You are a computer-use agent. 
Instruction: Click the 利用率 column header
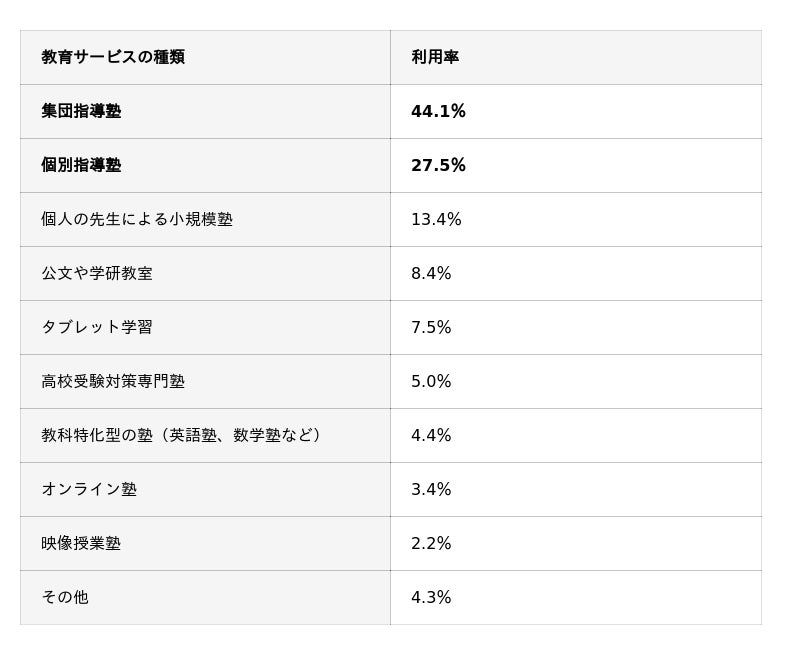click(x=435, y=57)
